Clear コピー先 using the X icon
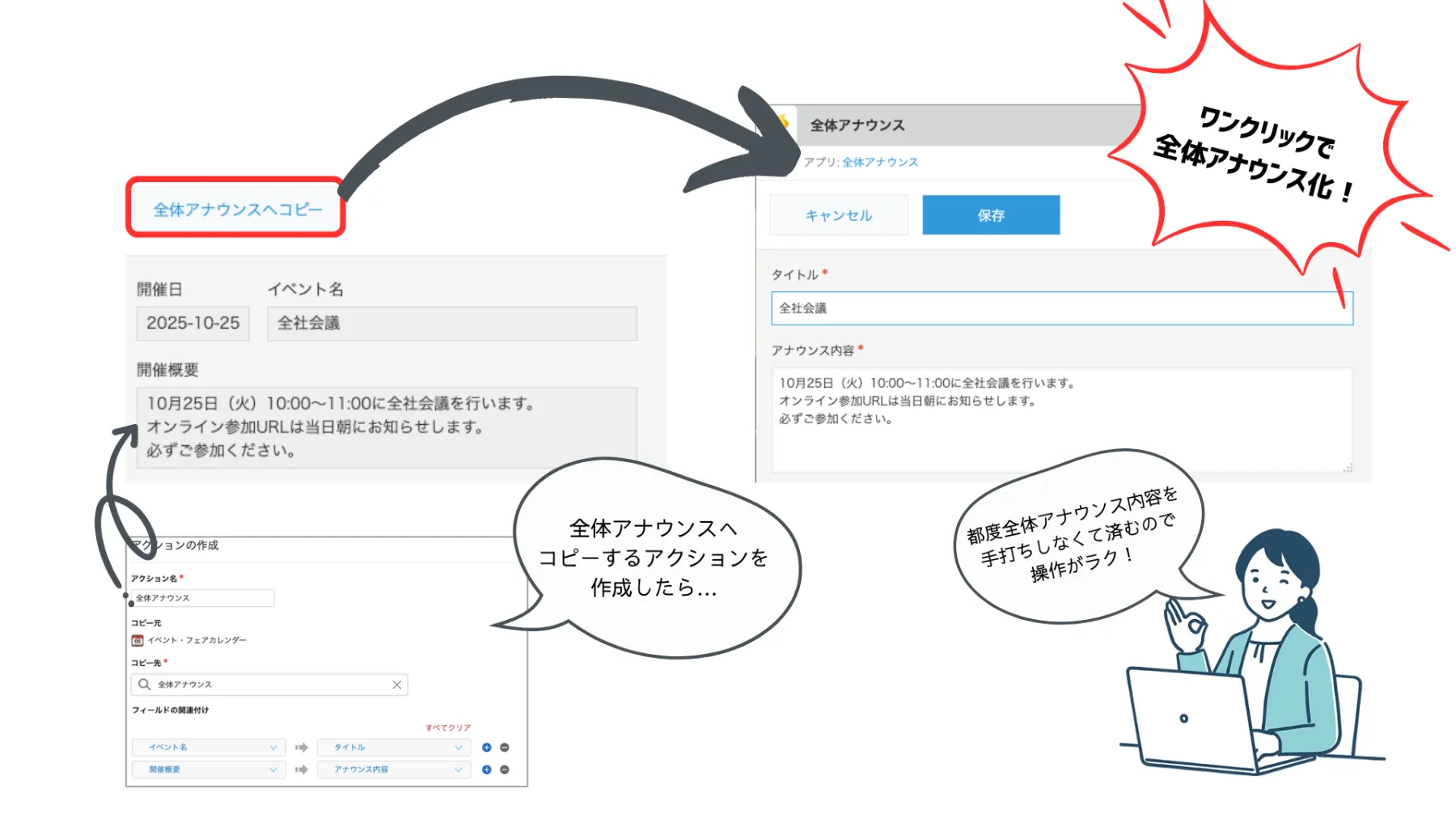1456x819 pixels. (x=396, y=685)
